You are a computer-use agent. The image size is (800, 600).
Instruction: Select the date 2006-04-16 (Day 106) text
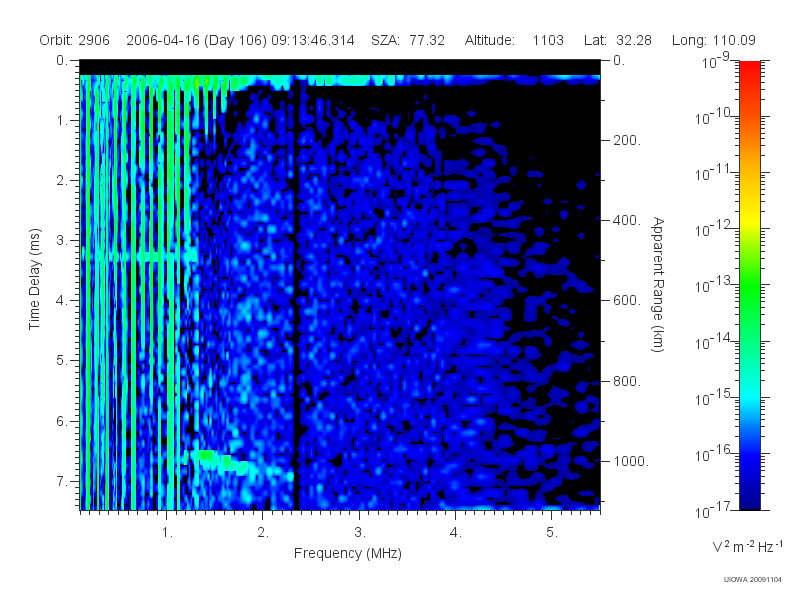pyautogui.click(x=196, y=40)
